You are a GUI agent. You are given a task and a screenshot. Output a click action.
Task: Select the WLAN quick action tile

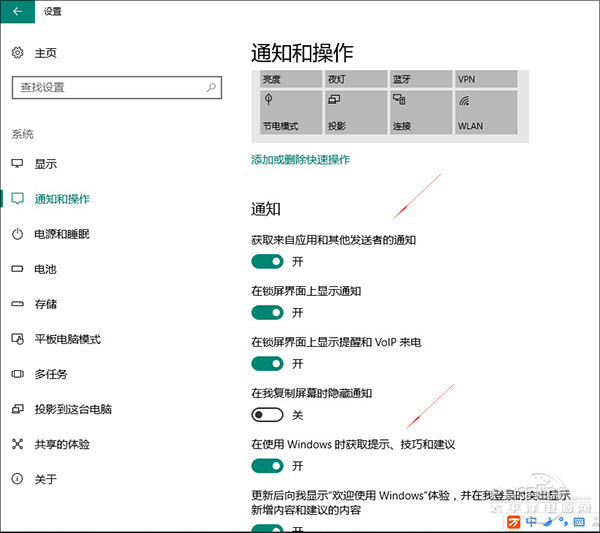tap(485, 112)
